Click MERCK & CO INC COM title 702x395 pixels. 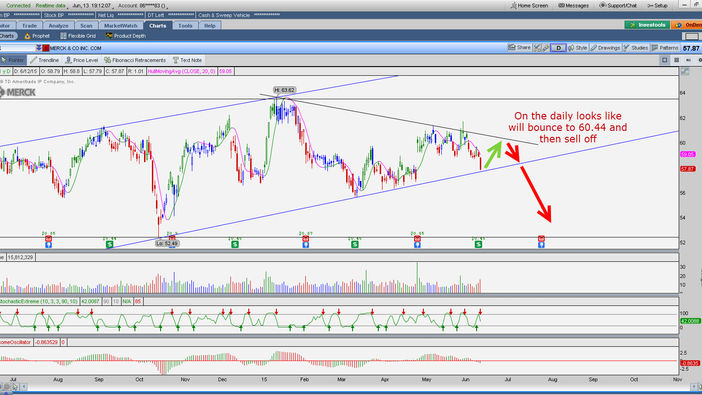(x=76, y=48)
